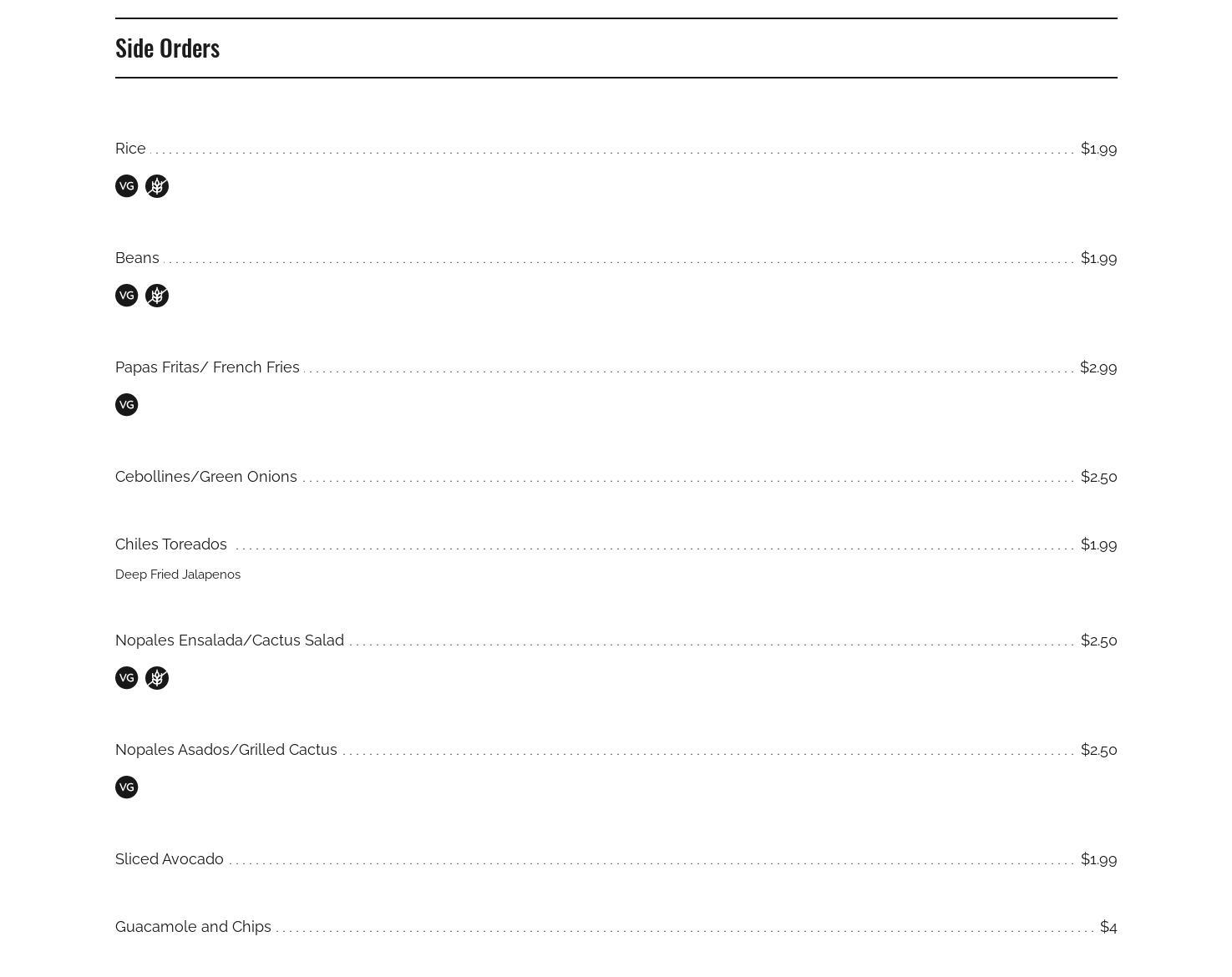The image size is (1232, 977).
Task: Click the gluten-free icon under Nopales Ensalada
Action: click(157, 678)
